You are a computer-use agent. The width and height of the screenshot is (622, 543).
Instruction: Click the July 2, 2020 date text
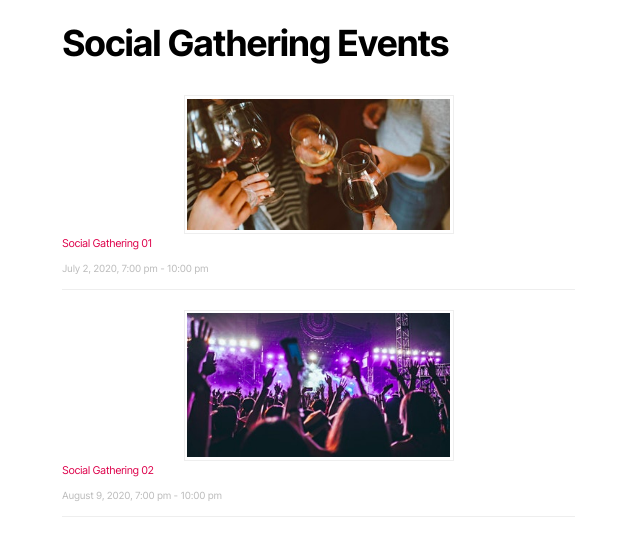click(90, 269)
